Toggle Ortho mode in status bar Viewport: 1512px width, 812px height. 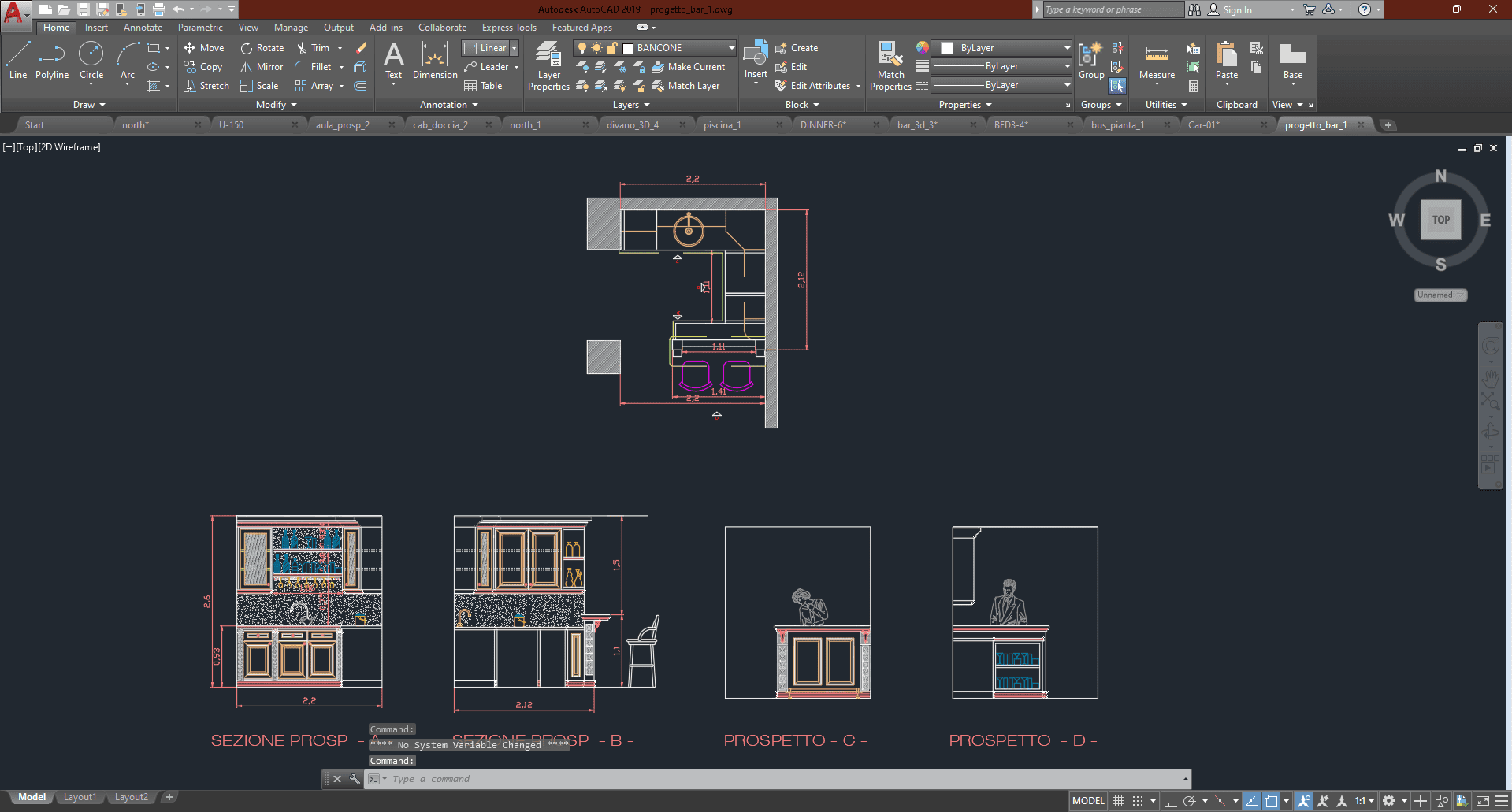click(x=1170, y=801)
